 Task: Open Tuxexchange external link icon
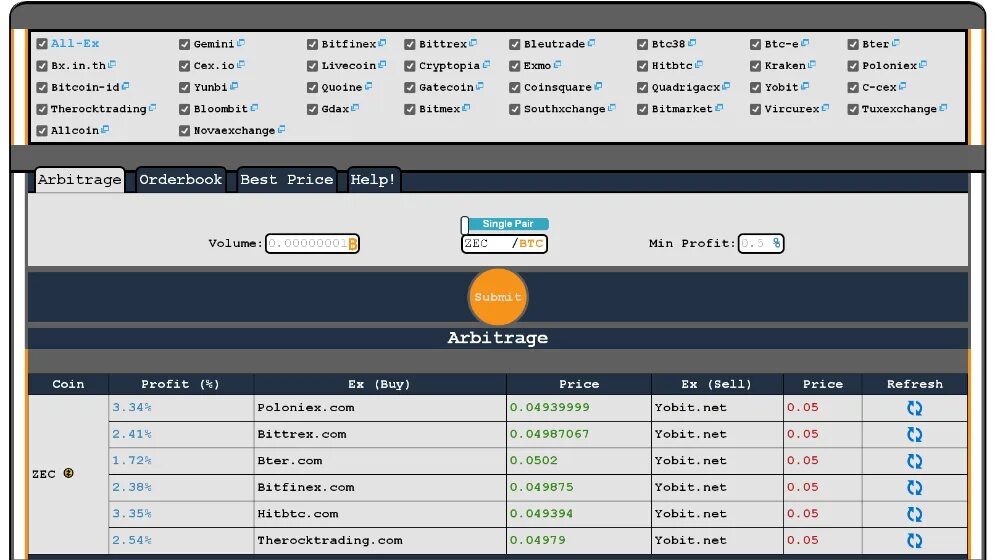[943, 108]
